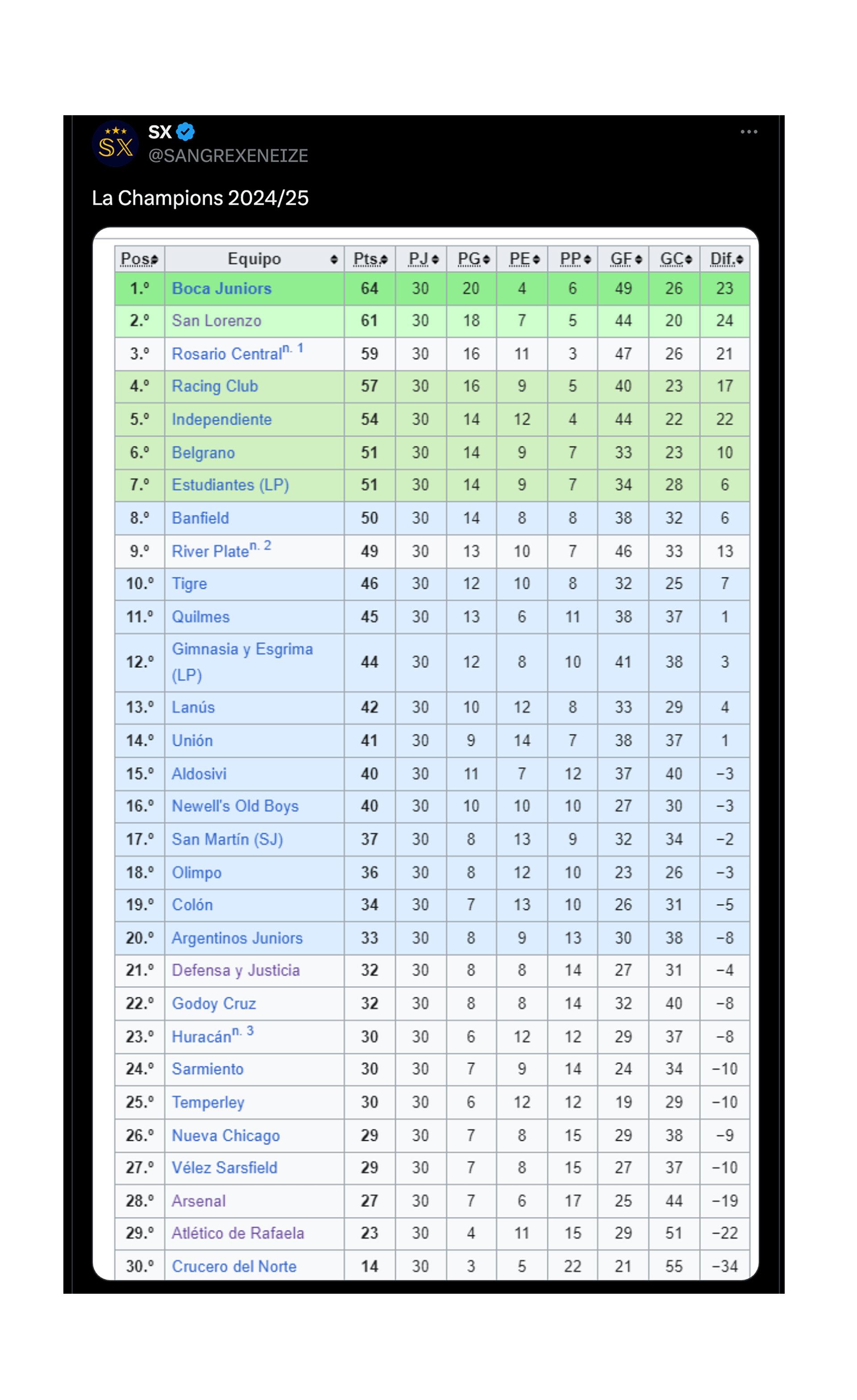Open the tweet's three-dot more menu
Viewport: 857px width, 1400px height.
point(749,132)
